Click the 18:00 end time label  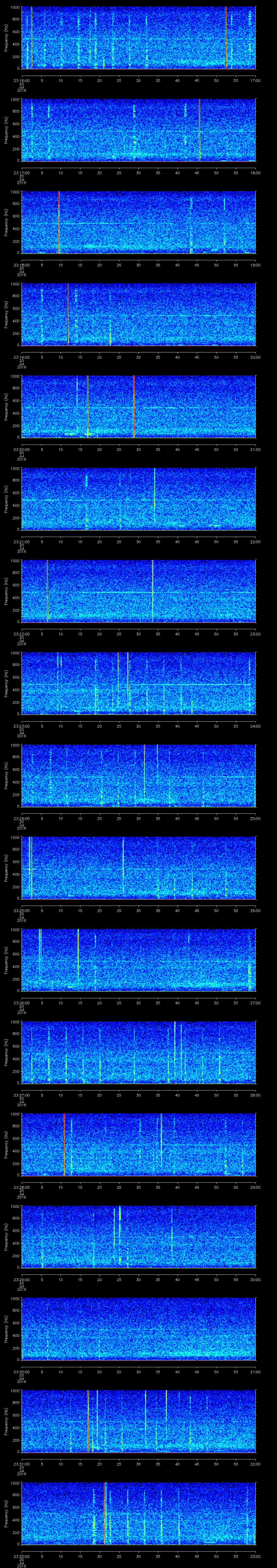coord(255,173)
